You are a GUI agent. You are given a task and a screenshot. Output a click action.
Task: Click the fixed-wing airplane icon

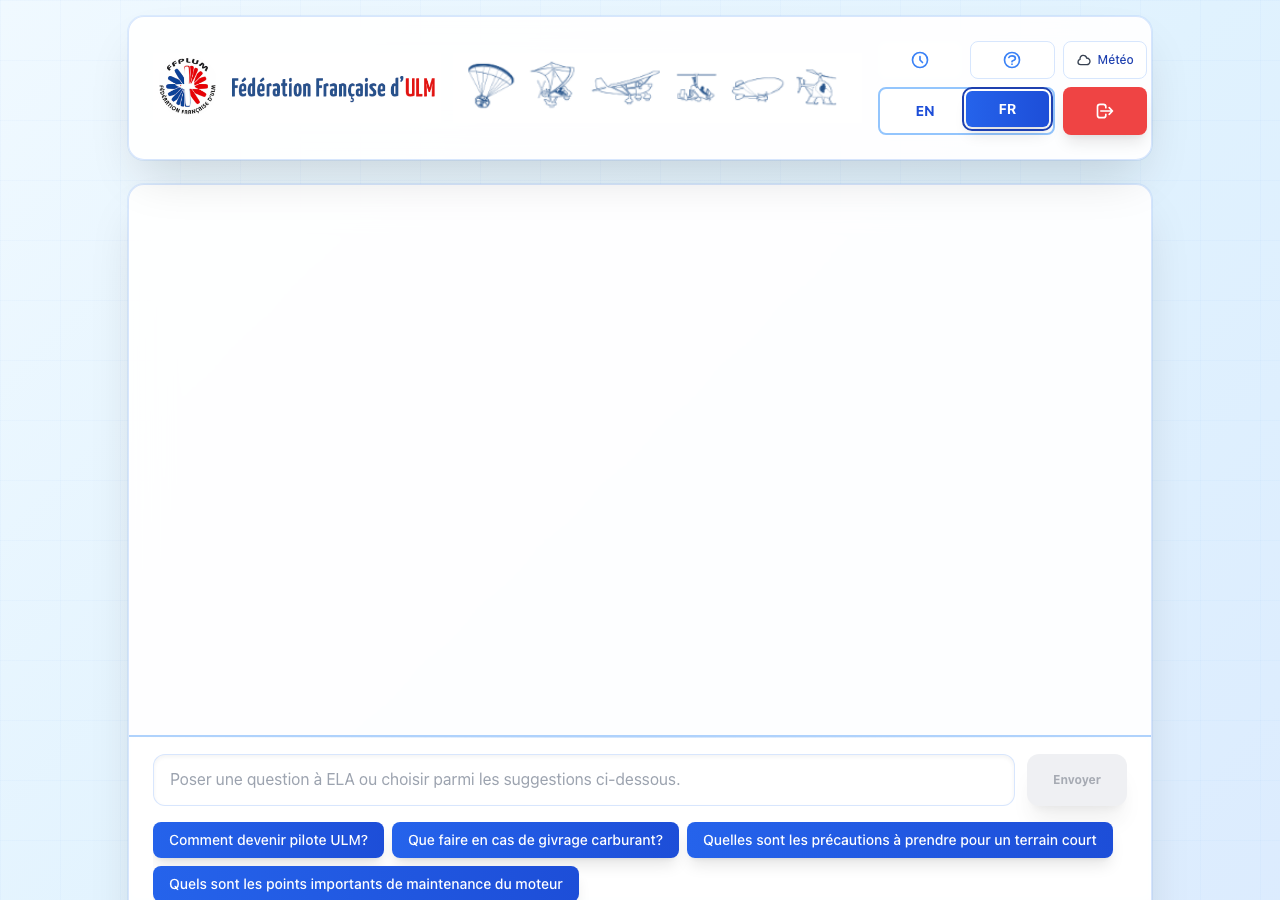[x=625, y=87]
